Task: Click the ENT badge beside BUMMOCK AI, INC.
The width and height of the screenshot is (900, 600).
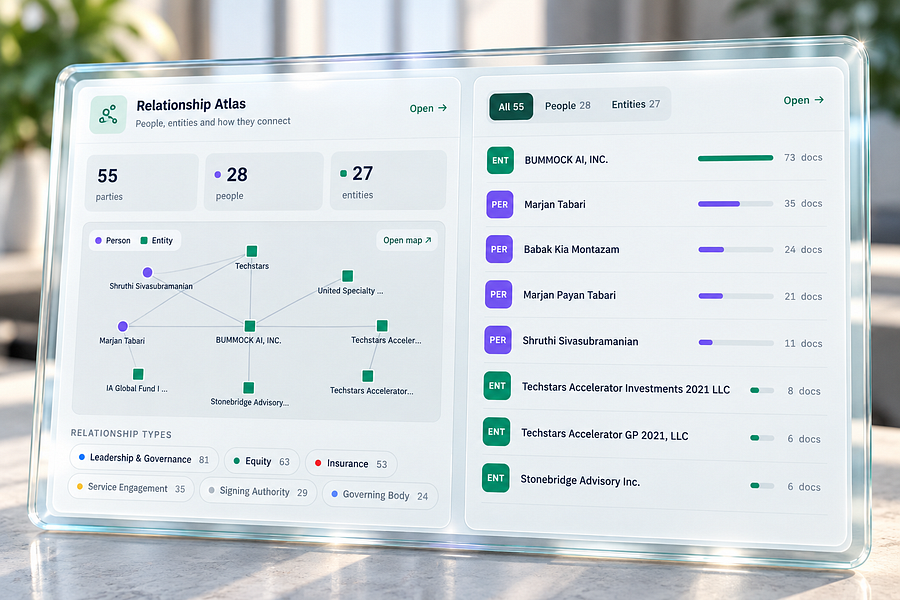Action: [x=500, y=160]
